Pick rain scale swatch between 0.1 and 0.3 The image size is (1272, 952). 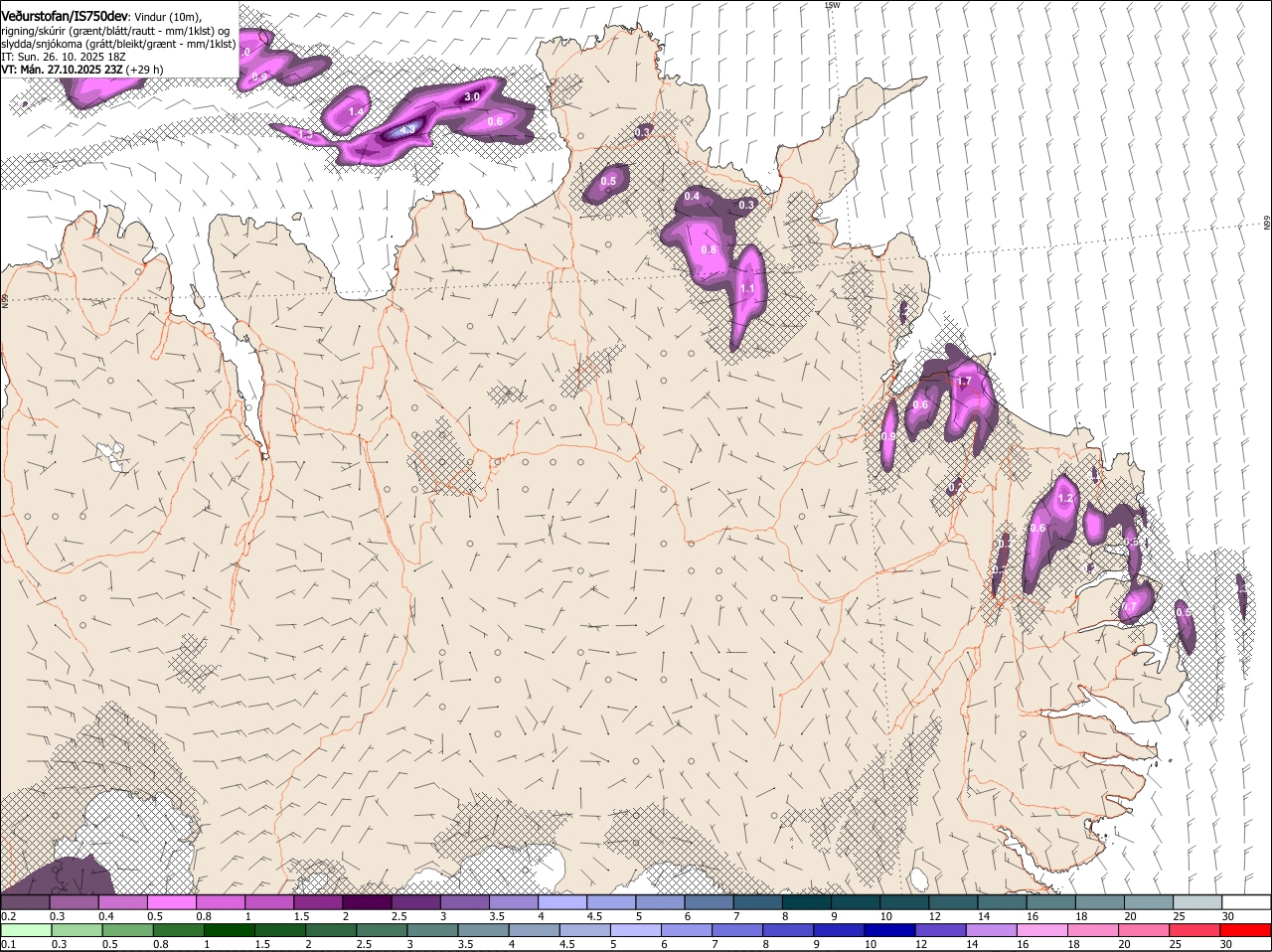tap(25, 931)
